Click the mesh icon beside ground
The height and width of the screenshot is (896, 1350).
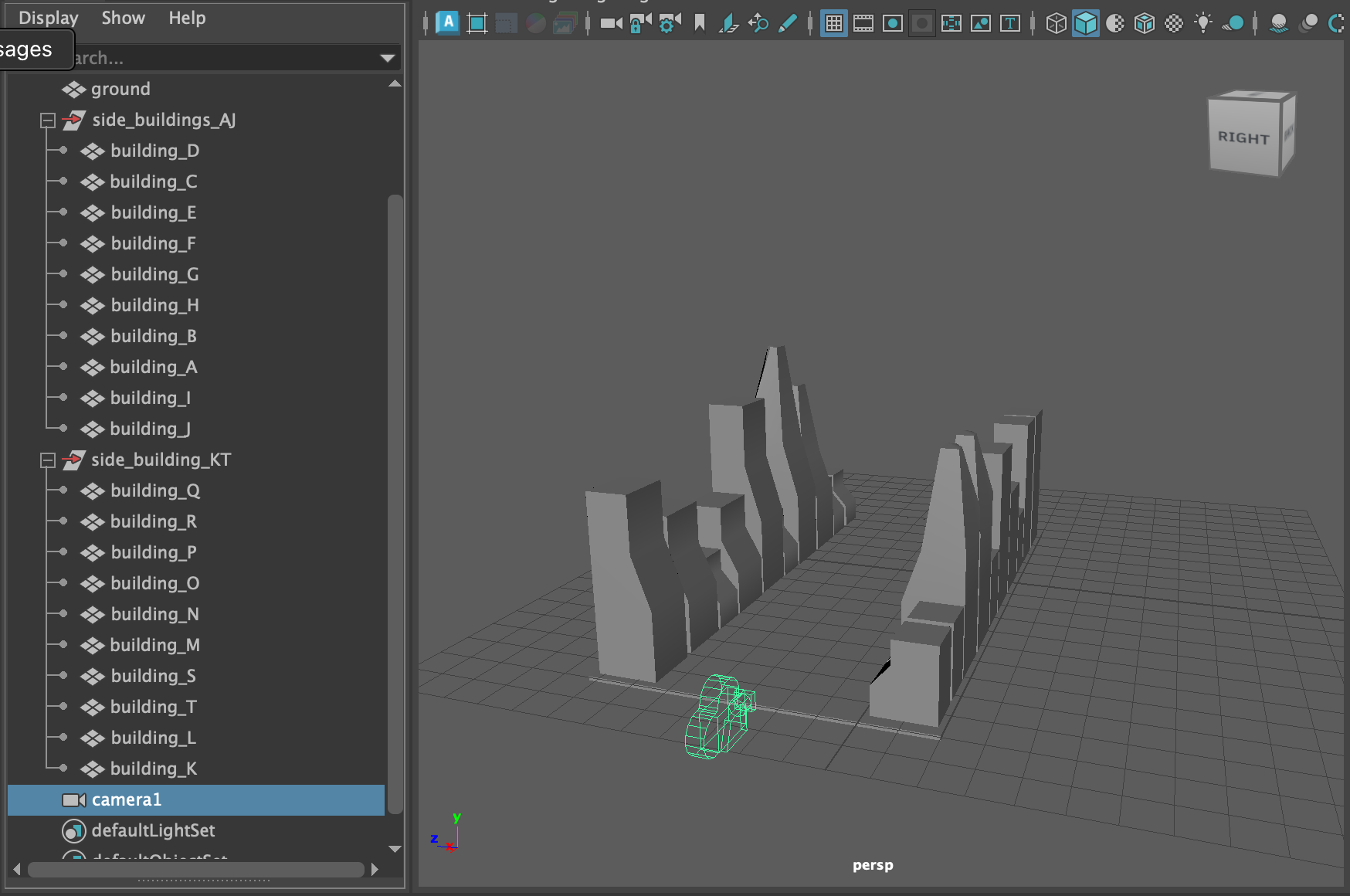(x=73, y=90)
